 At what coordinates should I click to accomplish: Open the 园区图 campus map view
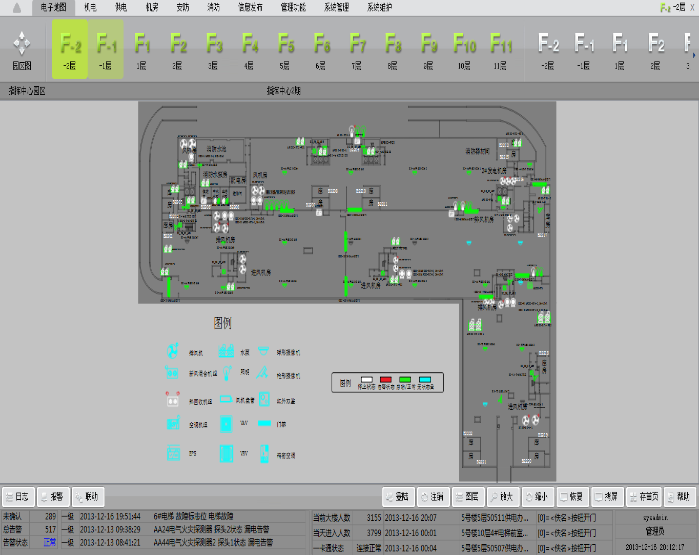21,50
